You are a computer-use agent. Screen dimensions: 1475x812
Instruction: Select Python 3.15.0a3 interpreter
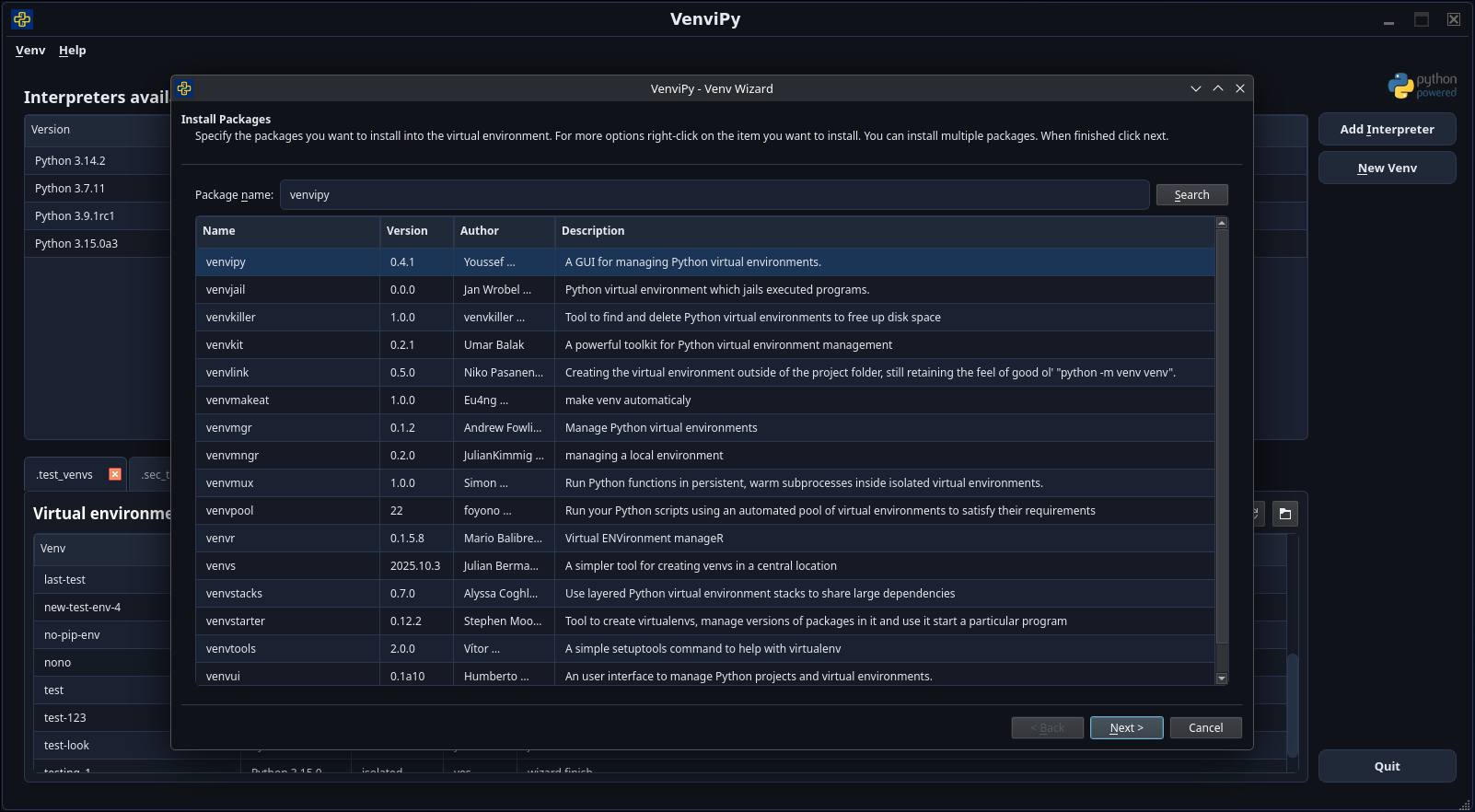click(98, 244)
